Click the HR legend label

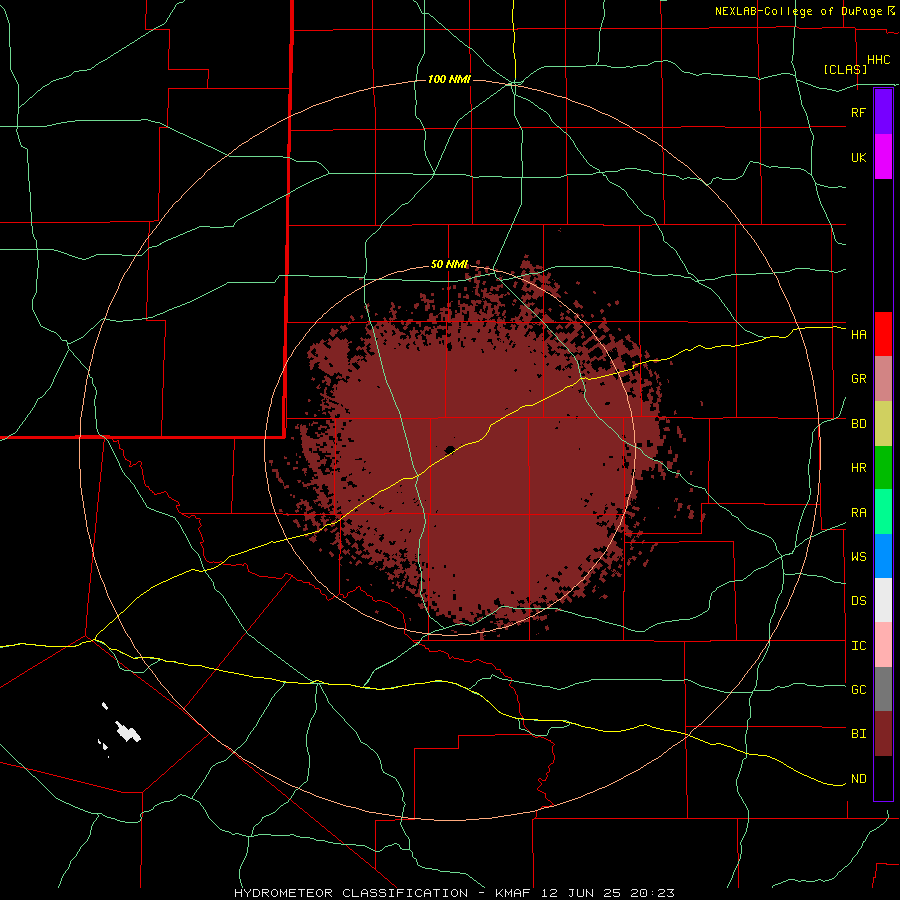pos(858,468)
